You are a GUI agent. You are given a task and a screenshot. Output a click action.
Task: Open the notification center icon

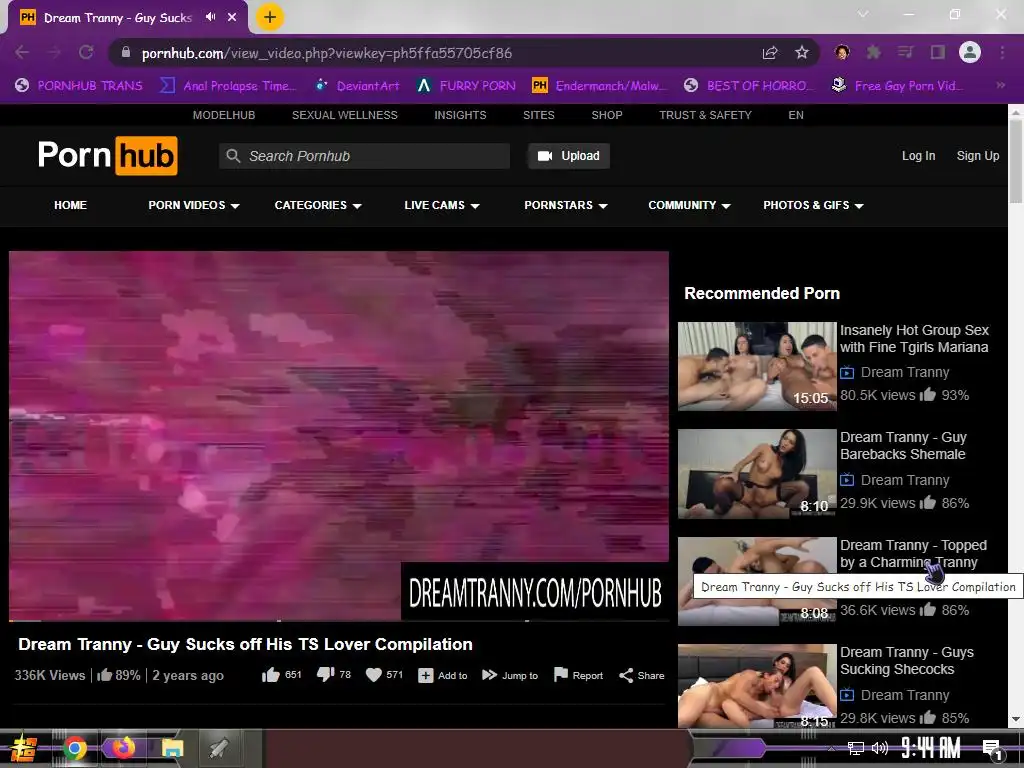tap(991, 749)
